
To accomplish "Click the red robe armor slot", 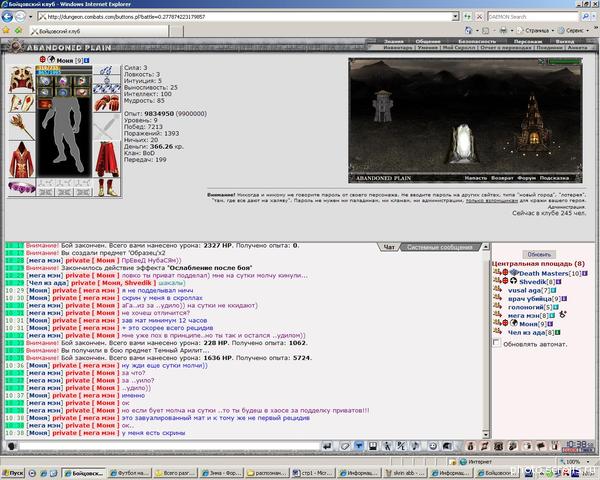I will point(21,160).
